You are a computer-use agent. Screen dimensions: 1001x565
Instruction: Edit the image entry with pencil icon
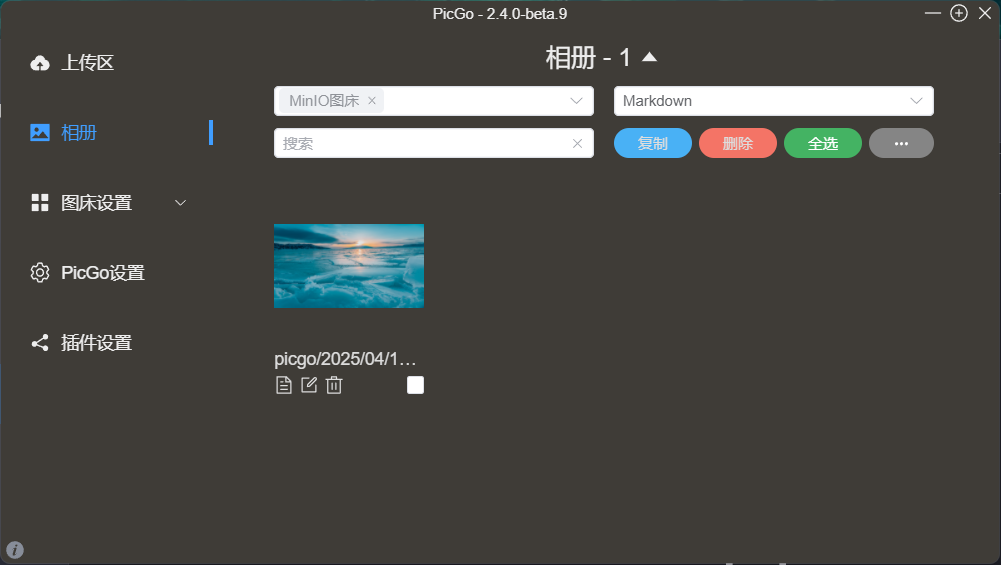pyautogui.click(x=309, y=385)
